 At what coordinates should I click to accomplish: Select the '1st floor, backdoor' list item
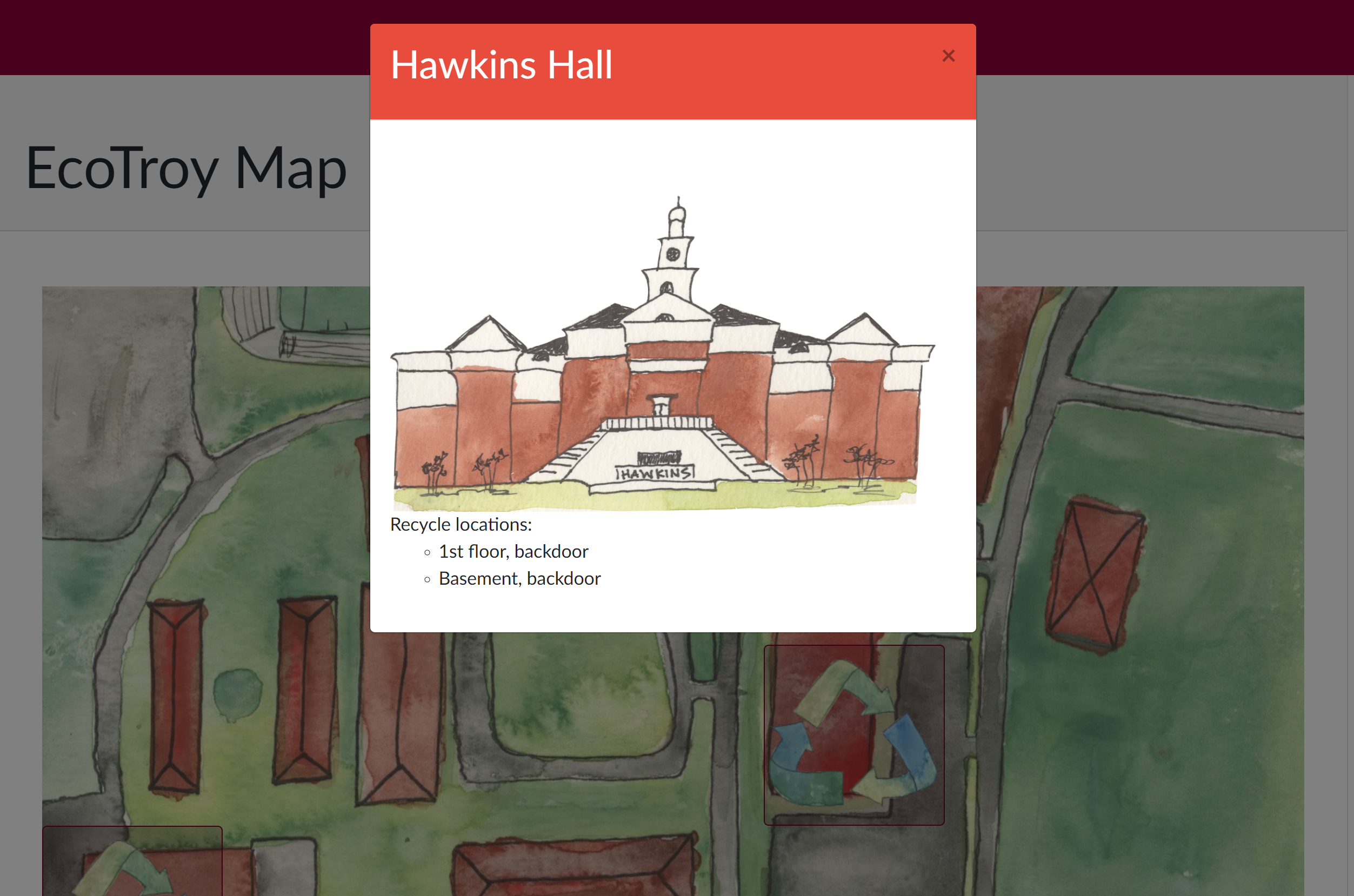pos(513,551)
